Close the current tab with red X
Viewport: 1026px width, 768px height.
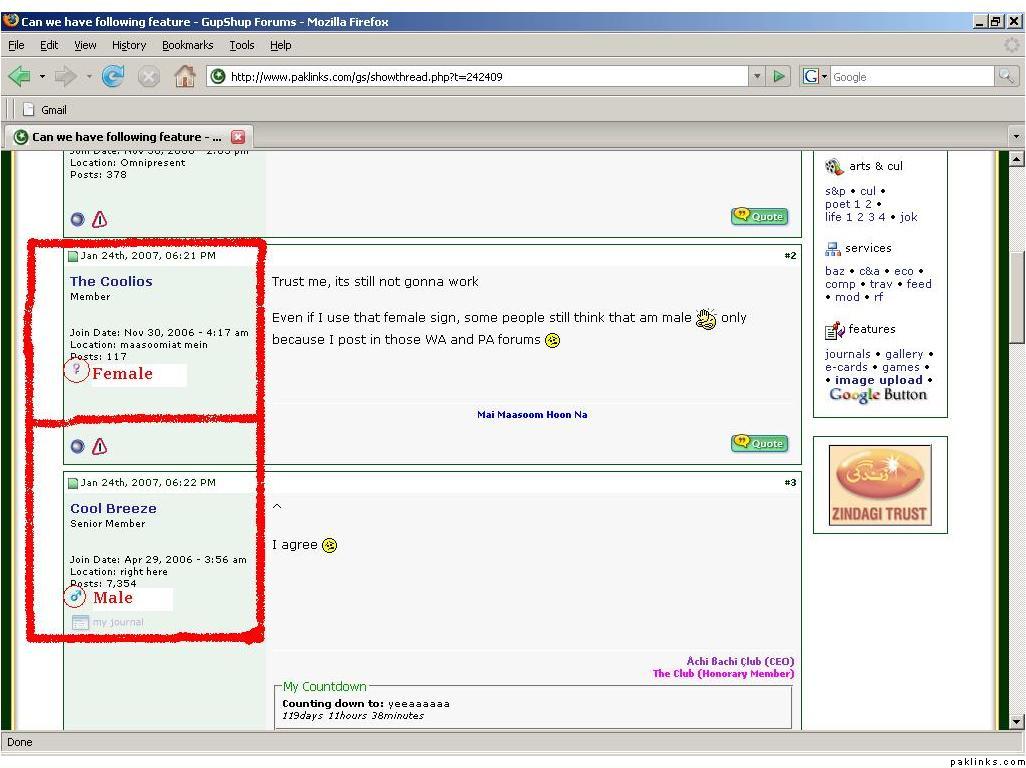(238, 137)
